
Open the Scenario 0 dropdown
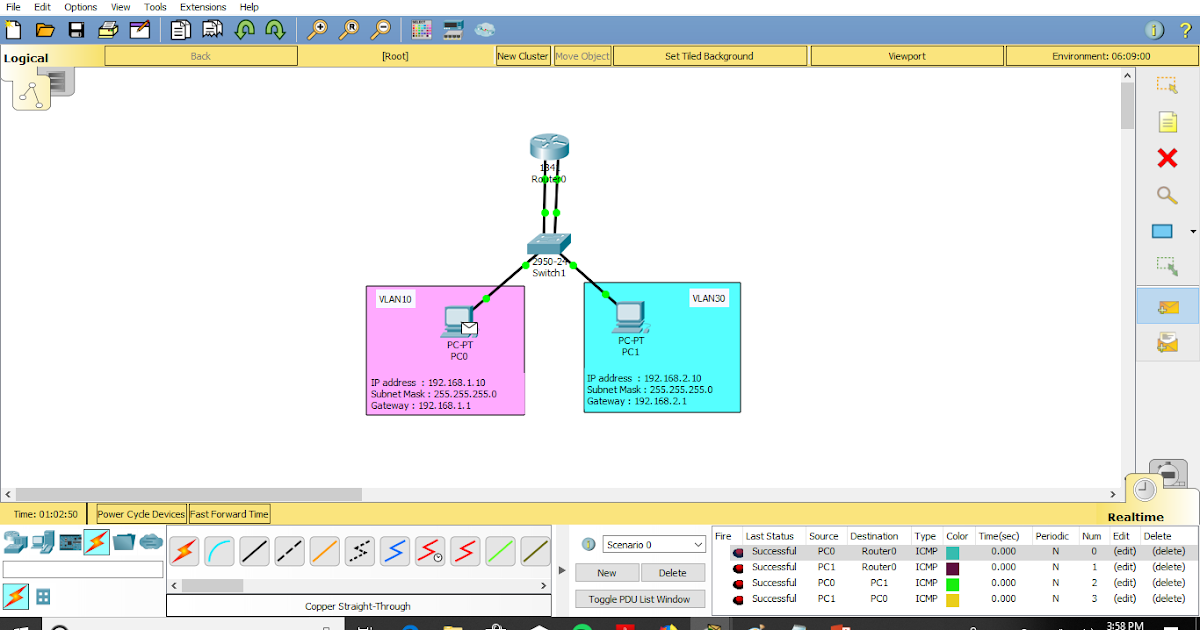click(653, 543)
